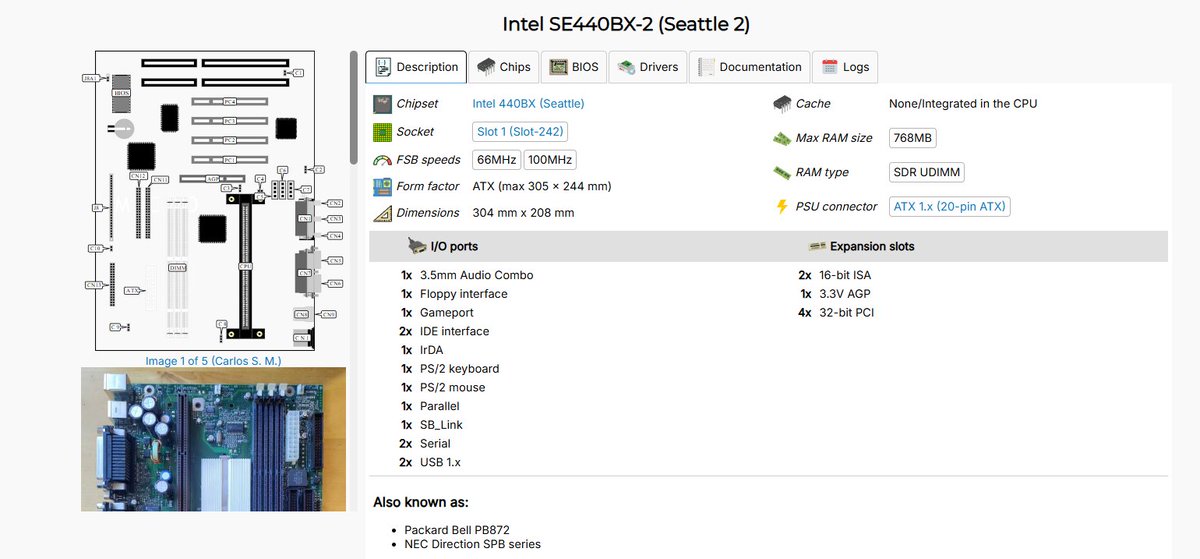Click the Serial port entry

tap(435, 443)
